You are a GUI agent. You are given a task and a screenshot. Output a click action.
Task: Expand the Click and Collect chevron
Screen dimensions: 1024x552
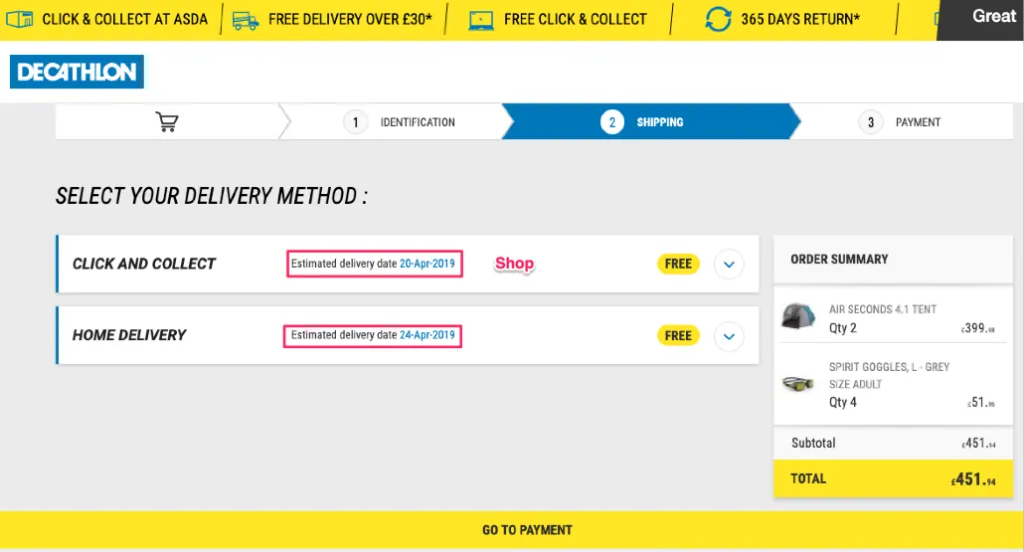pos(729,265)
